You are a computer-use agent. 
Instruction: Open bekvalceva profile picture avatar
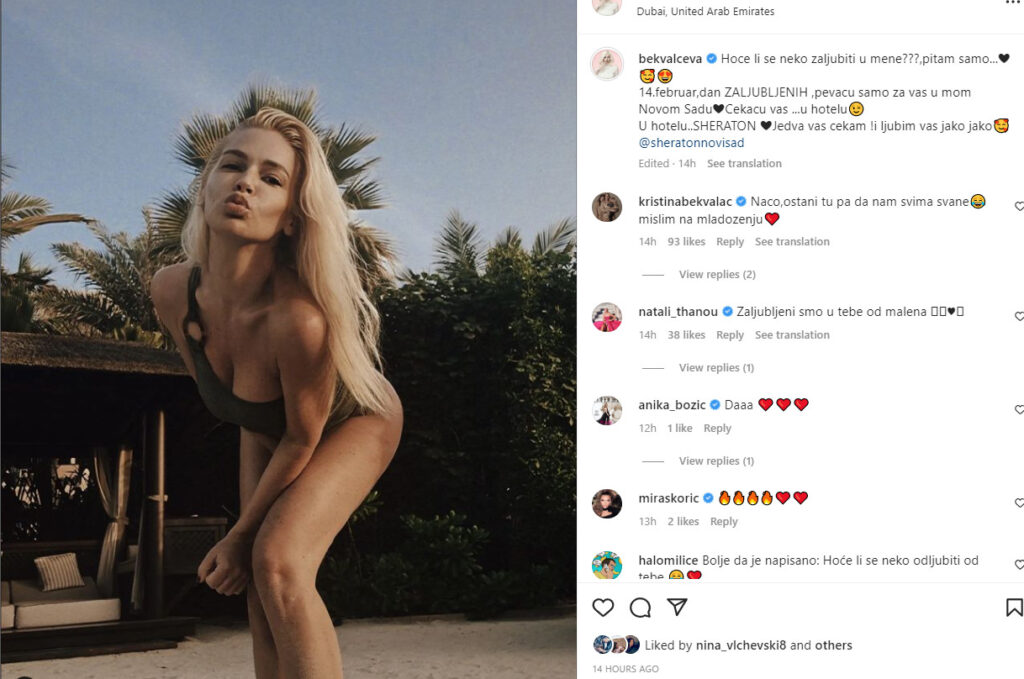(x=607, y=63)
